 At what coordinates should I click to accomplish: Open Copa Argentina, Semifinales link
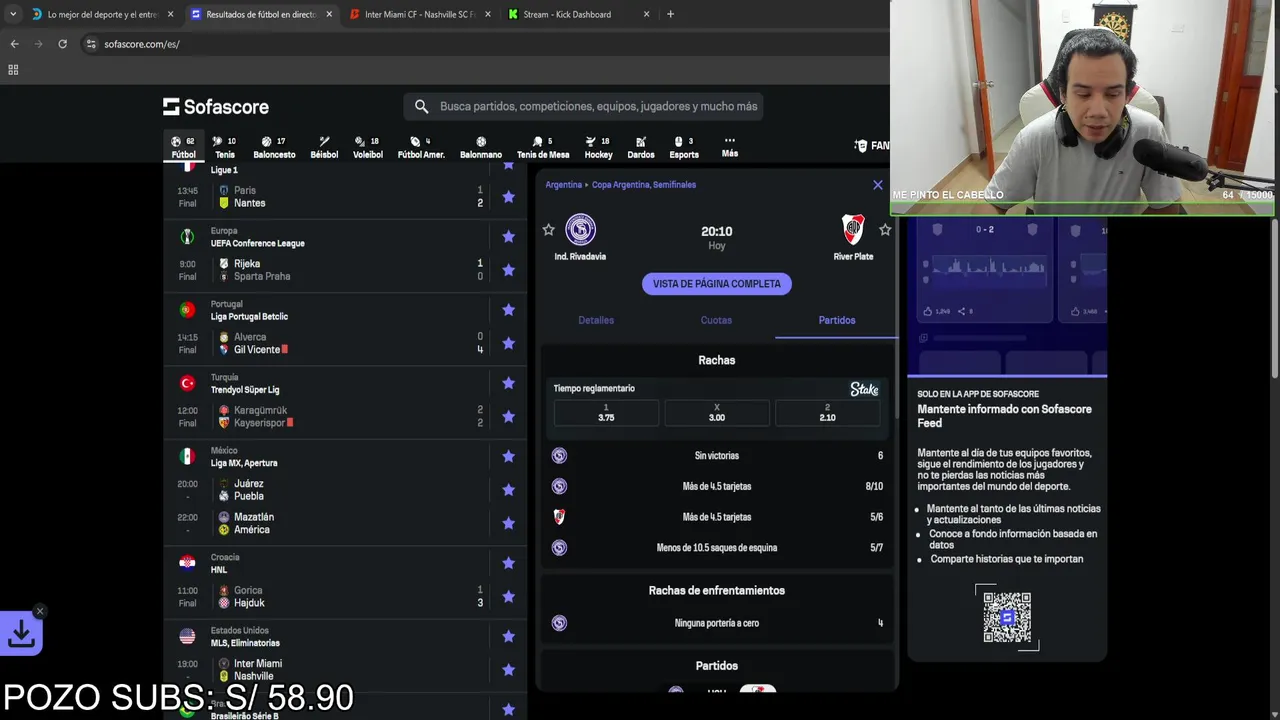tap(644, 185)
